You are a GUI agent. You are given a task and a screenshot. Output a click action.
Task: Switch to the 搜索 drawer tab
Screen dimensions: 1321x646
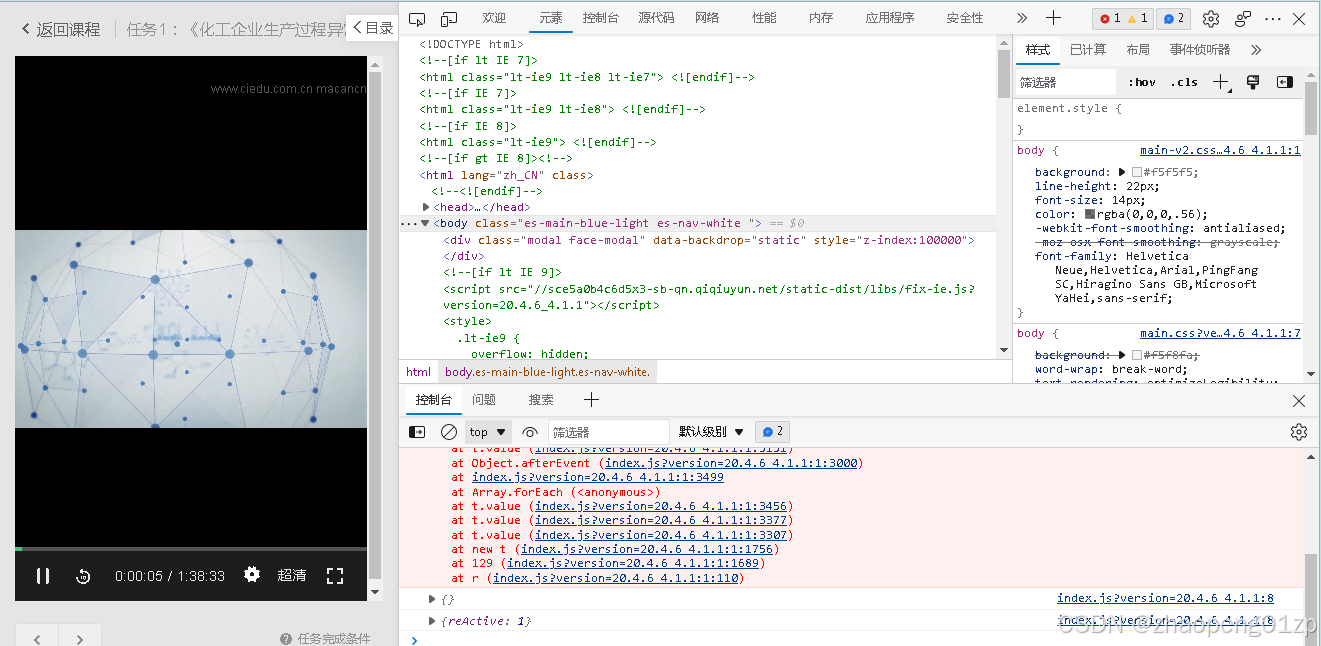(541, 400)
